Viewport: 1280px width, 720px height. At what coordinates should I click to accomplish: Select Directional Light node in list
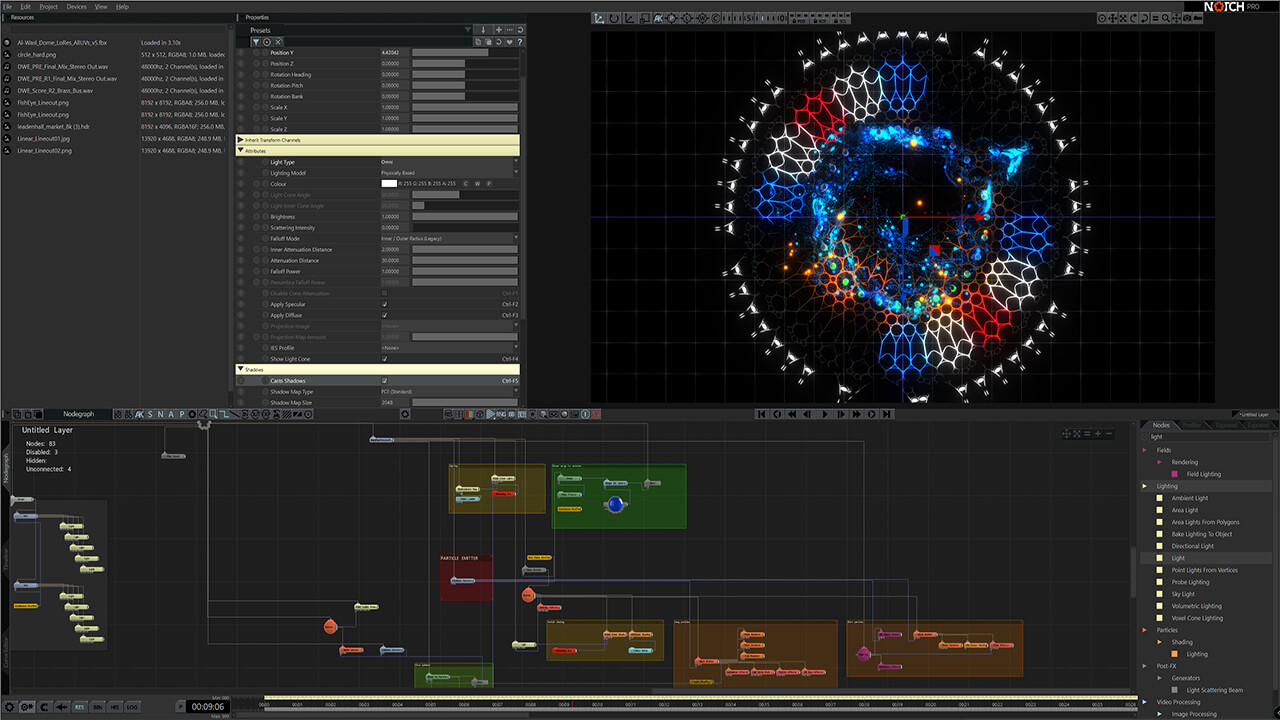[1193, 546]
